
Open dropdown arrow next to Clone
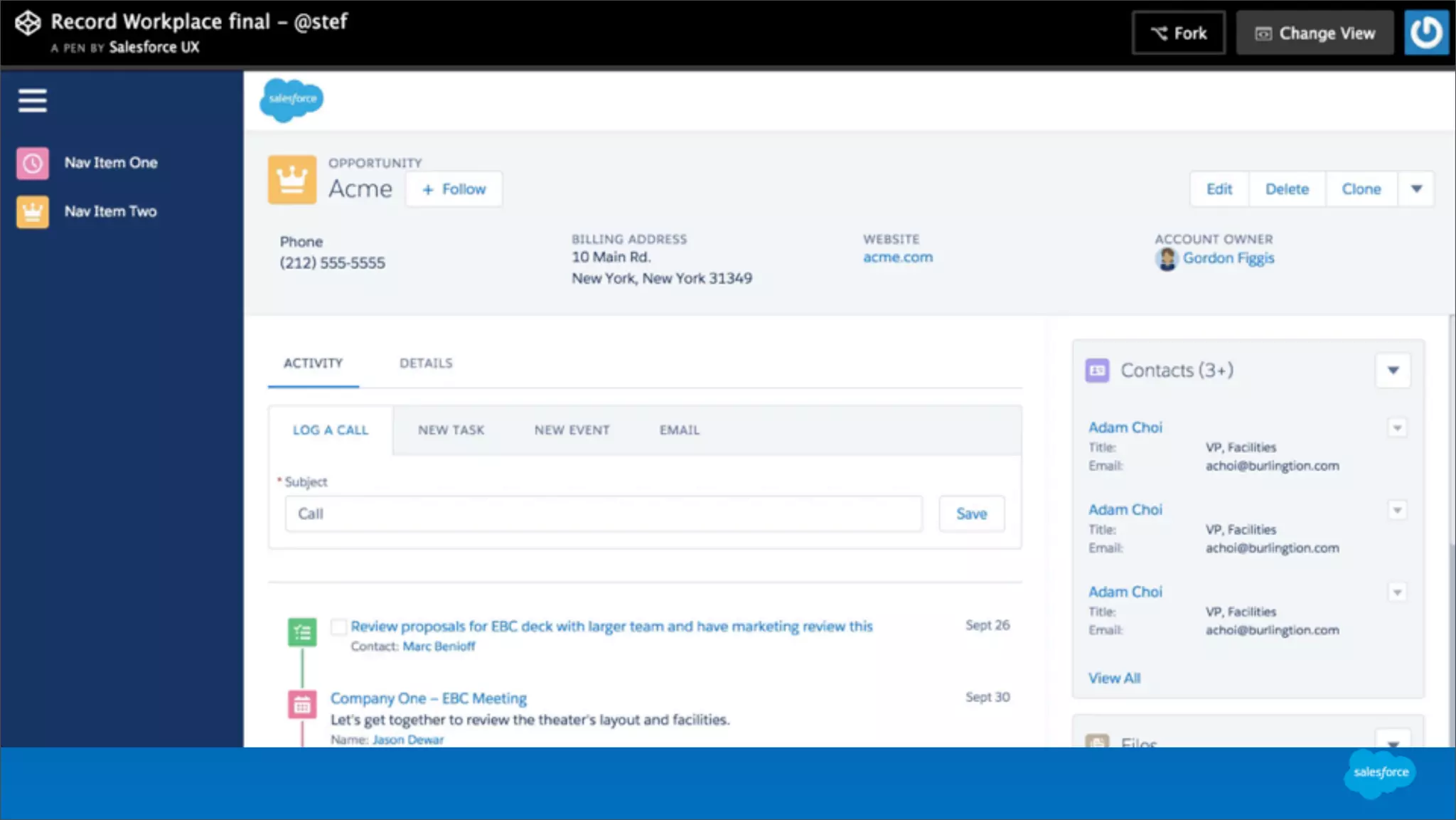point(1416,189)
